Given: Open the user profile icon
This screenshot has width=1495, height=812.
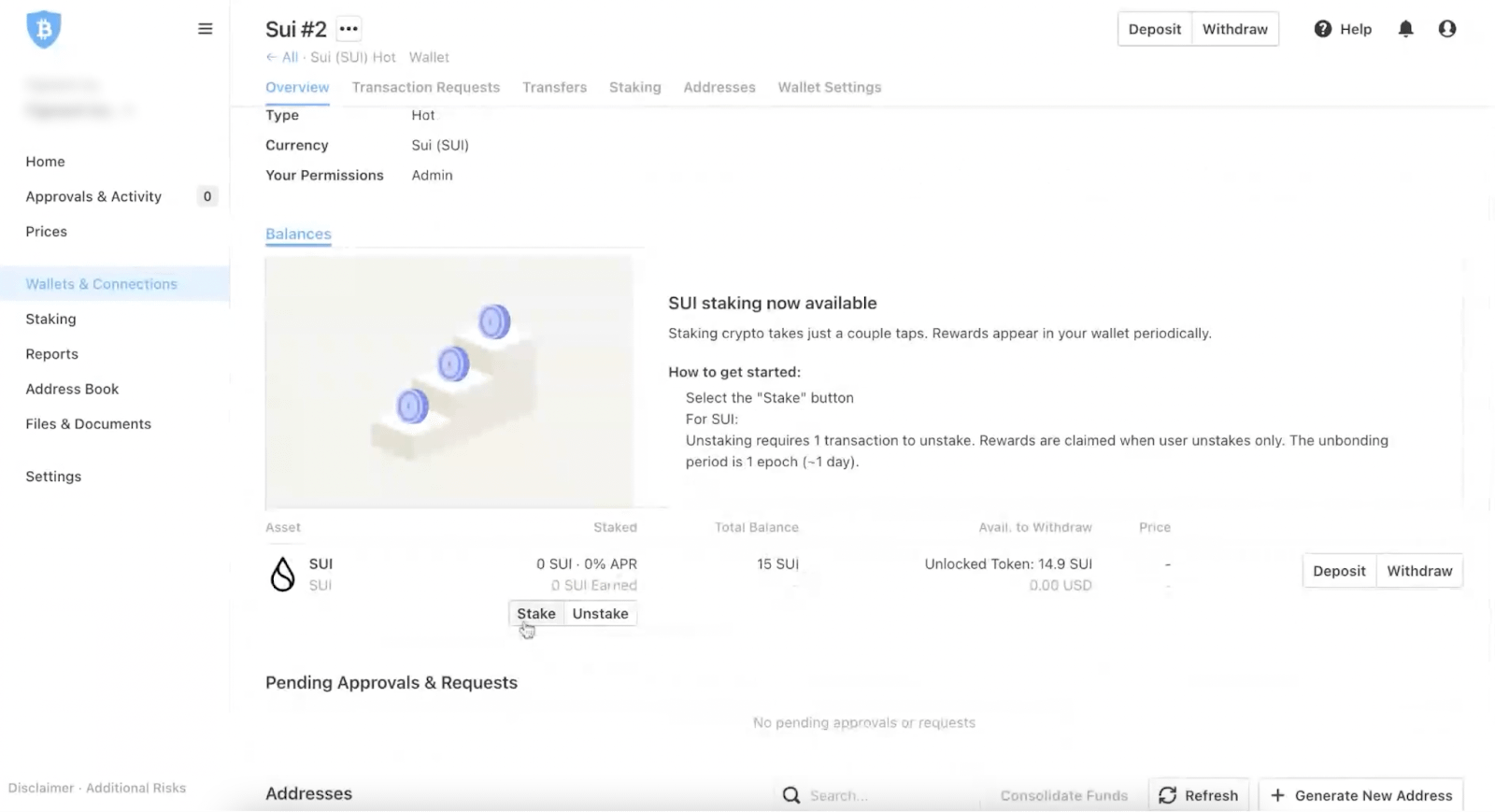Looking at the screenshot, I should (1446, 29).
